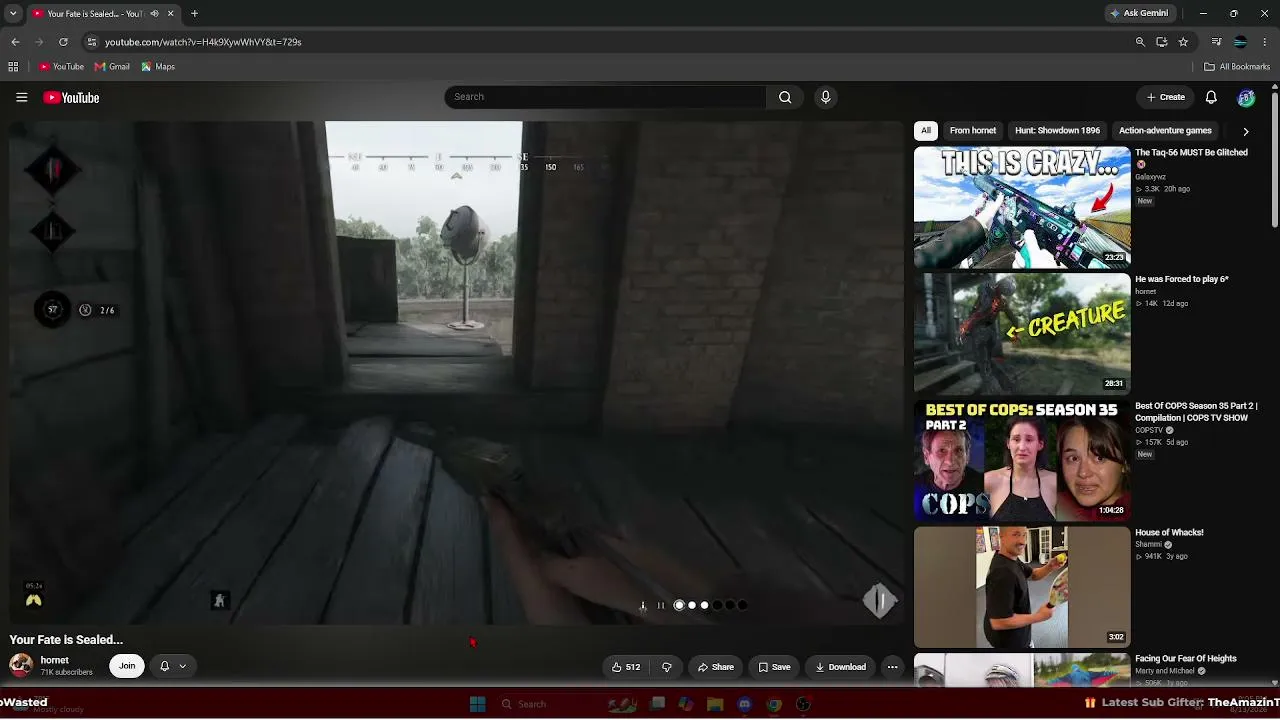Like the video with 512 likes
Viewport: 1280px width, 720px height.
626,667
